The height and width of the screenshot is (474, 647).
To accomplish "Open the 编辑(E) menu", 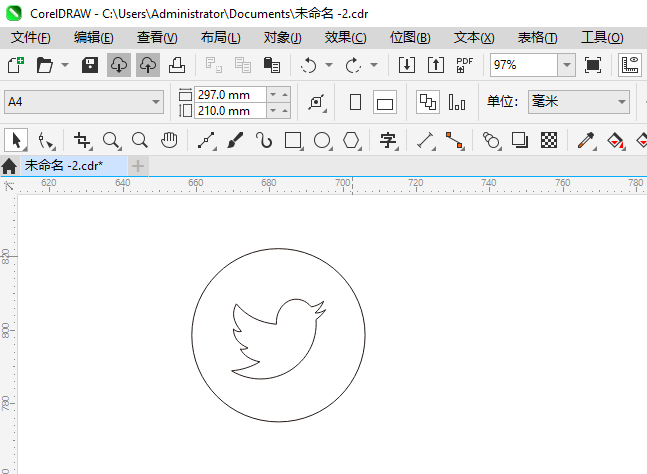I will click(94, 38).
